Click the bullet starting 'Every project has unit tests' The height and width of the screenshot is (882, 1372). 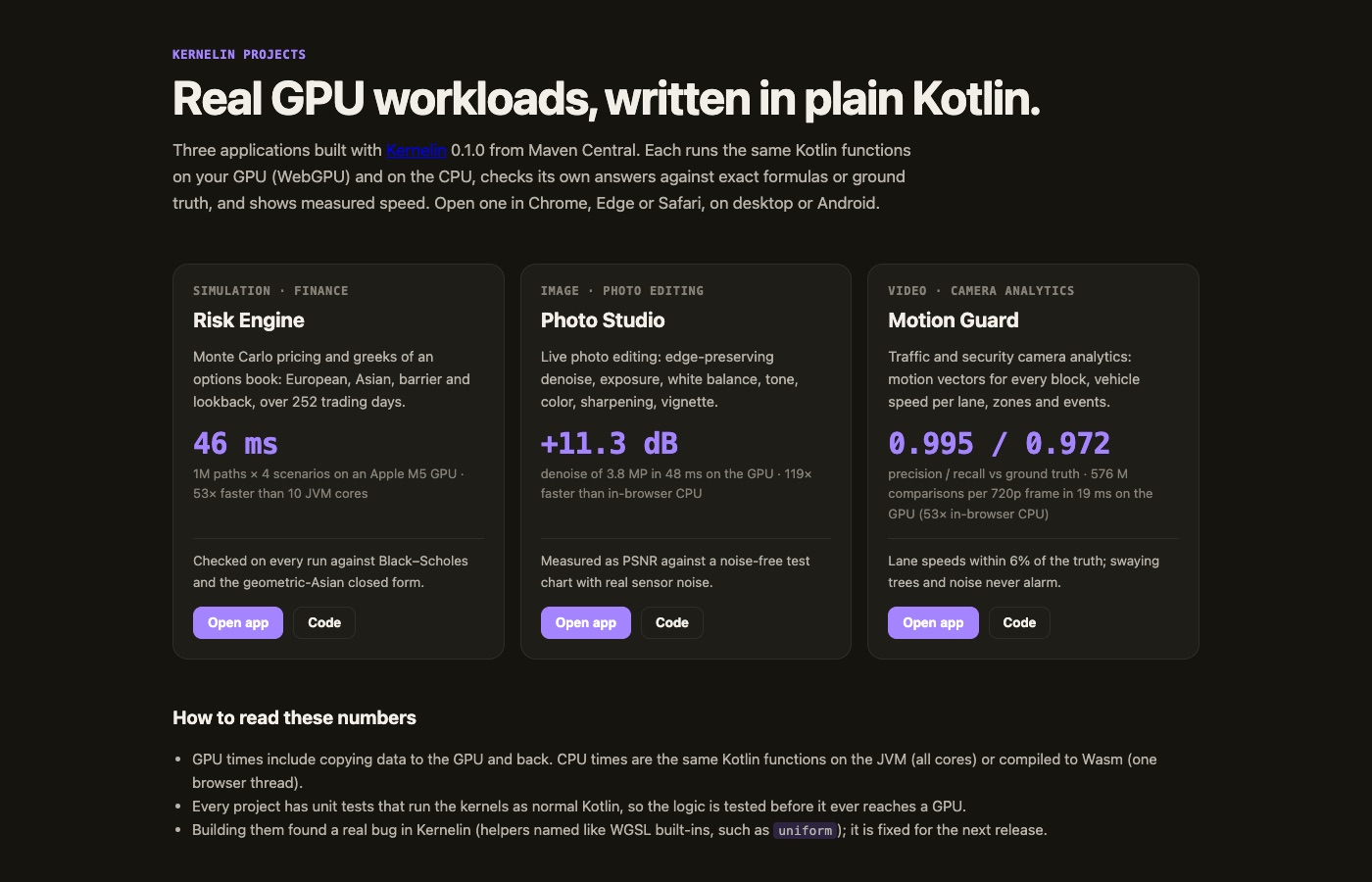pos(579,807)
